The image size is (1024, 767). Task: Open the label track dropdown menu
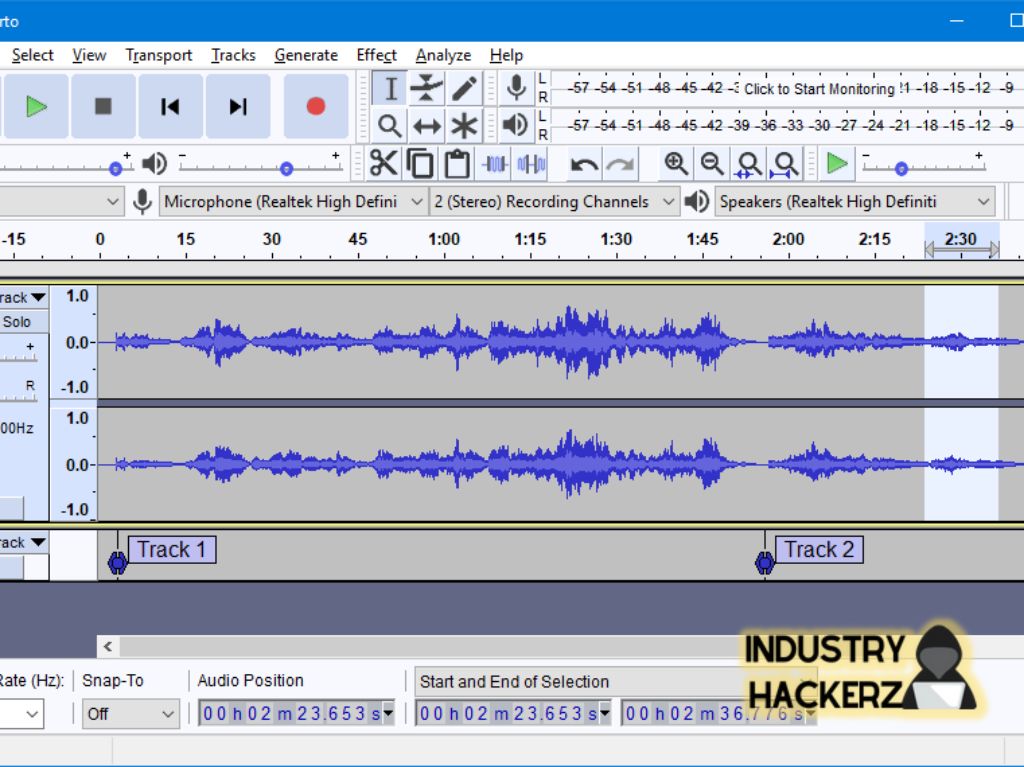(24, 543)
